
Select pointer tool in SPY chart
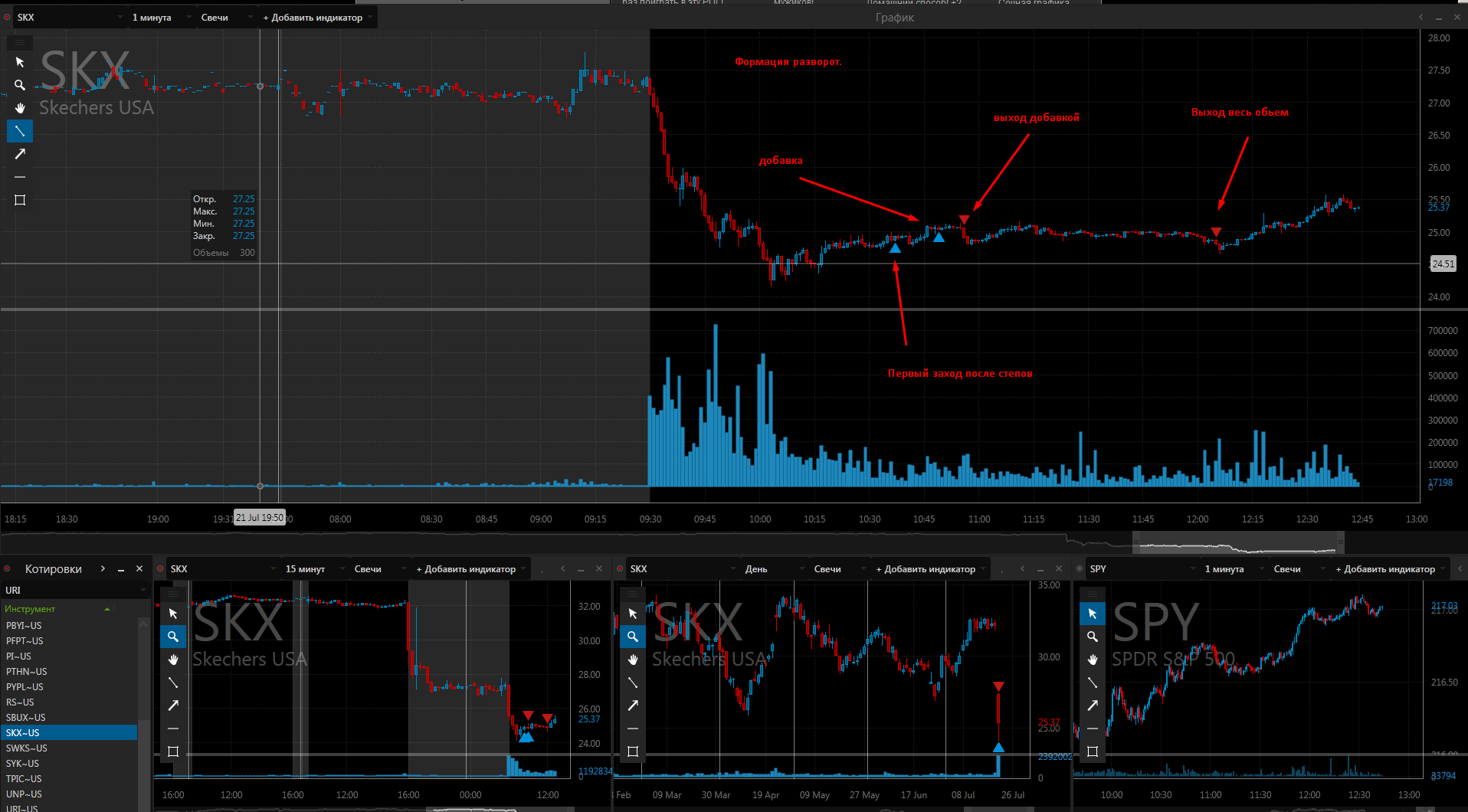tap(1093, 614)
